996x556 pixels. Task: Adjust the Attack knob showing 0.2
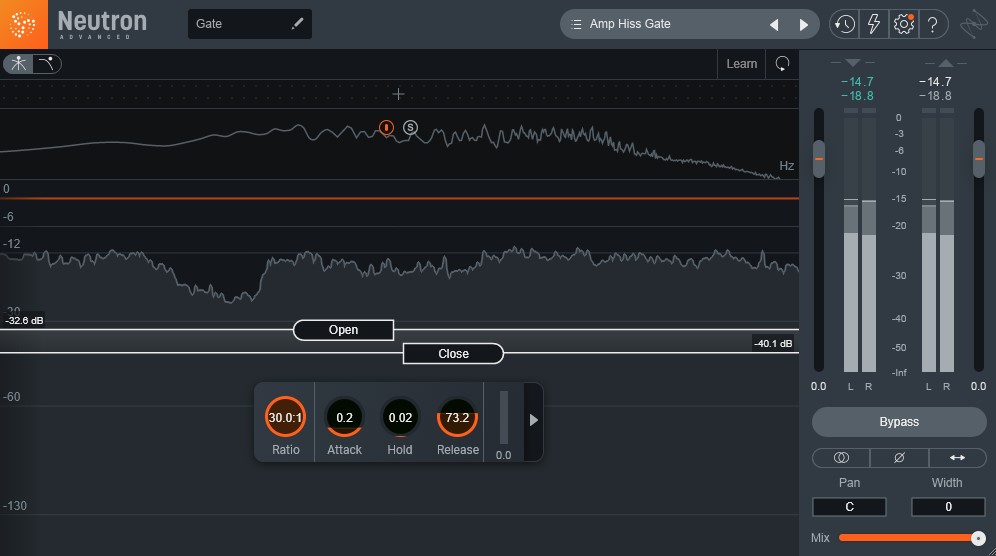[x=344, y=417]
